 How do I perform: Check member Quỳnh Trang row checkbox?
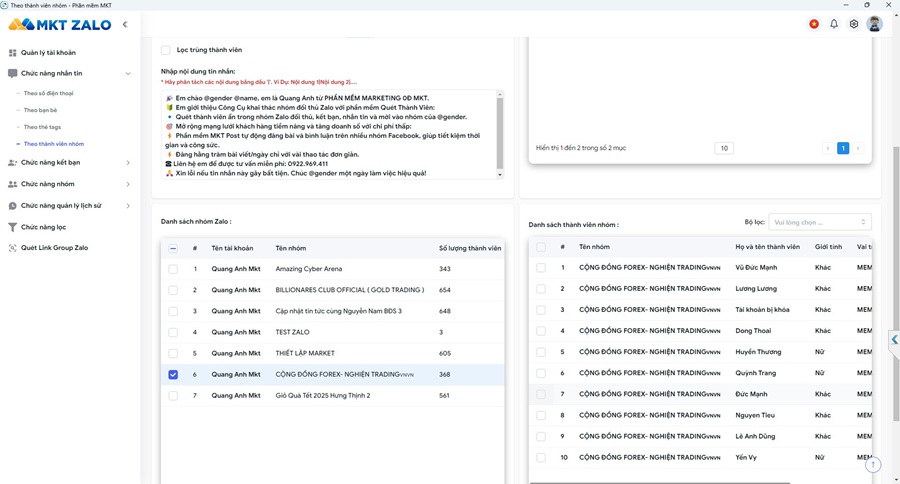point(541,373)
